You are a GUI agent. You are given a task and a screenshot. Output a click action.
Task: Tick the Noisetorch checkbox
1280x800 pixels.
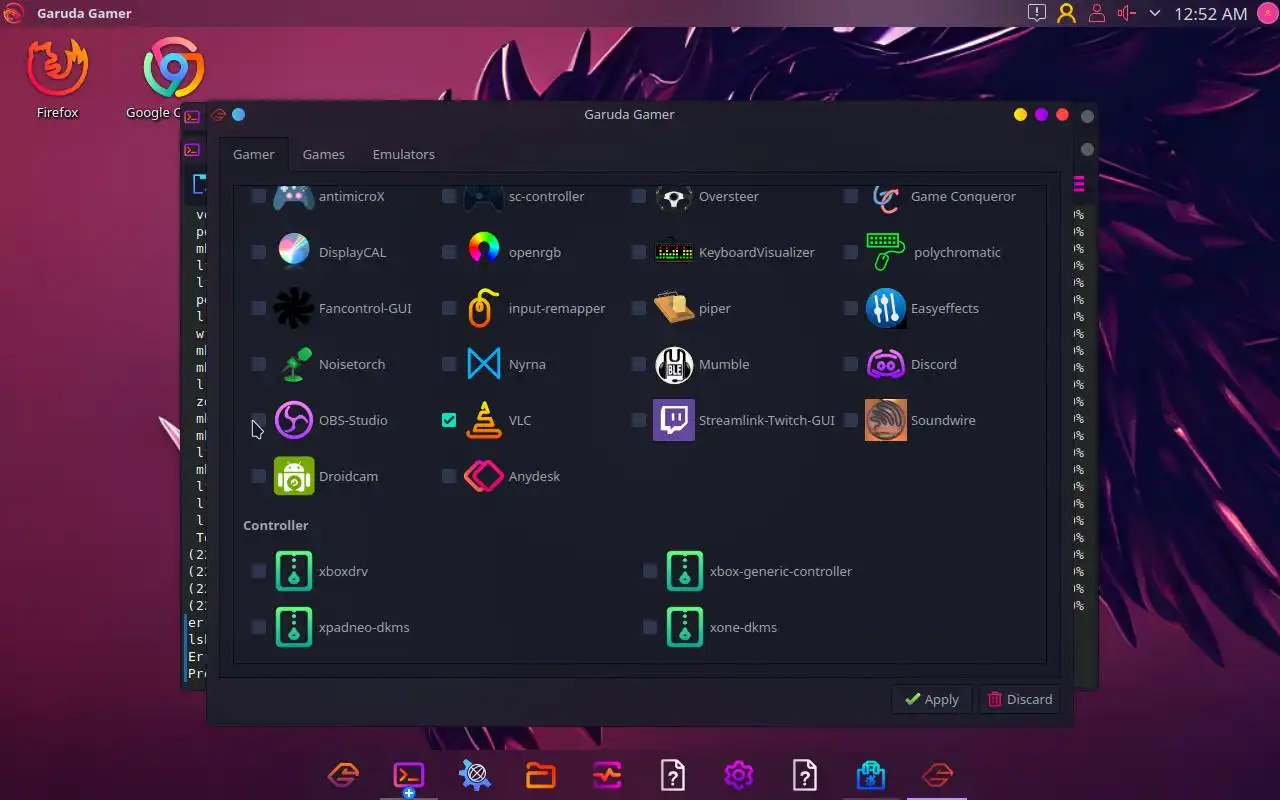[259, 364]
